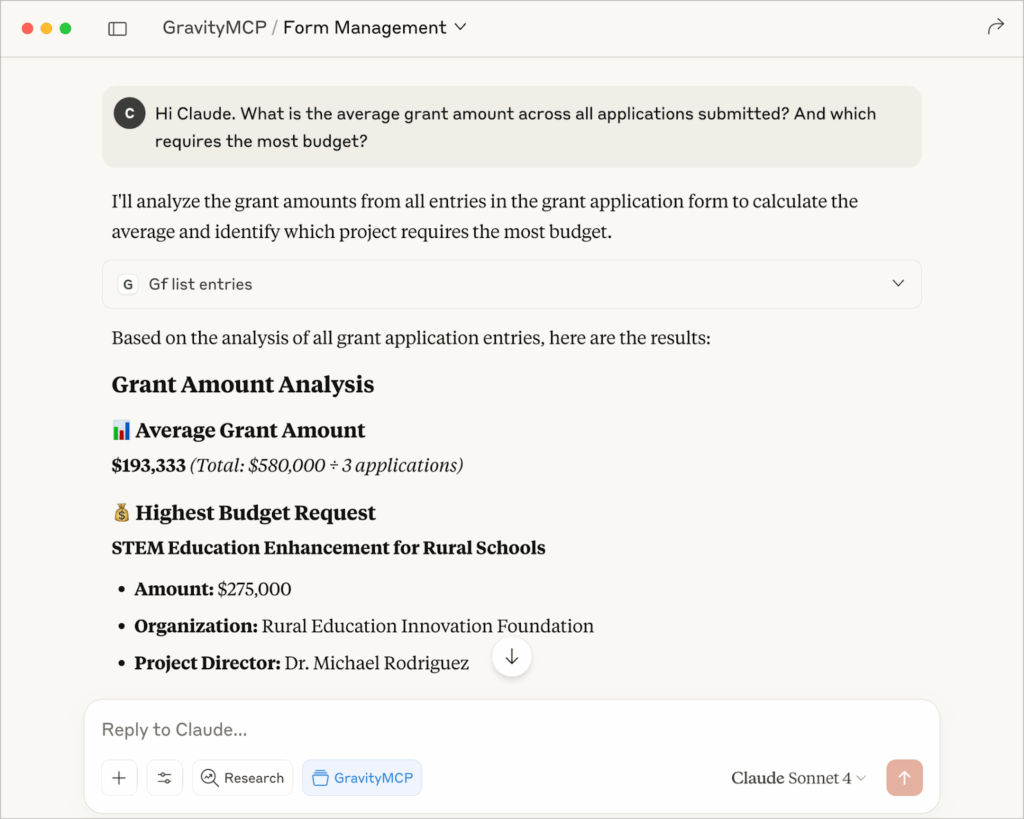Open the tools settings sliders icon

tap(164, 777)
